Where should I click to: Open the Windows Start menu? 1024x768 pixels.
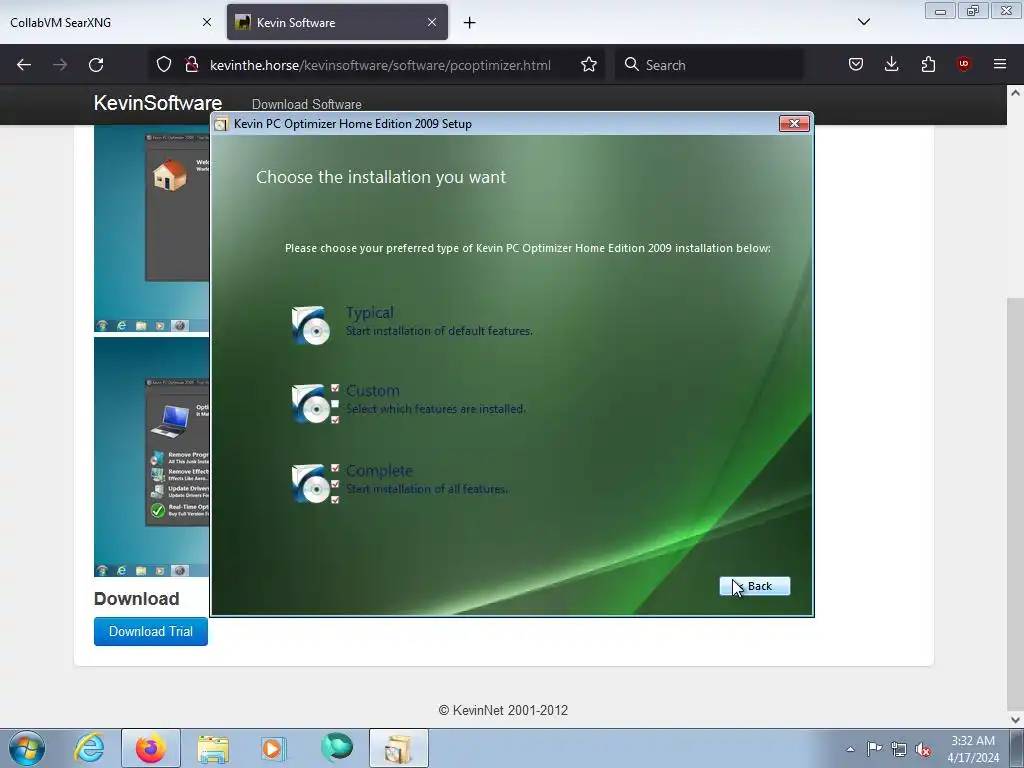pyautogui.click(x=27, y=748)
